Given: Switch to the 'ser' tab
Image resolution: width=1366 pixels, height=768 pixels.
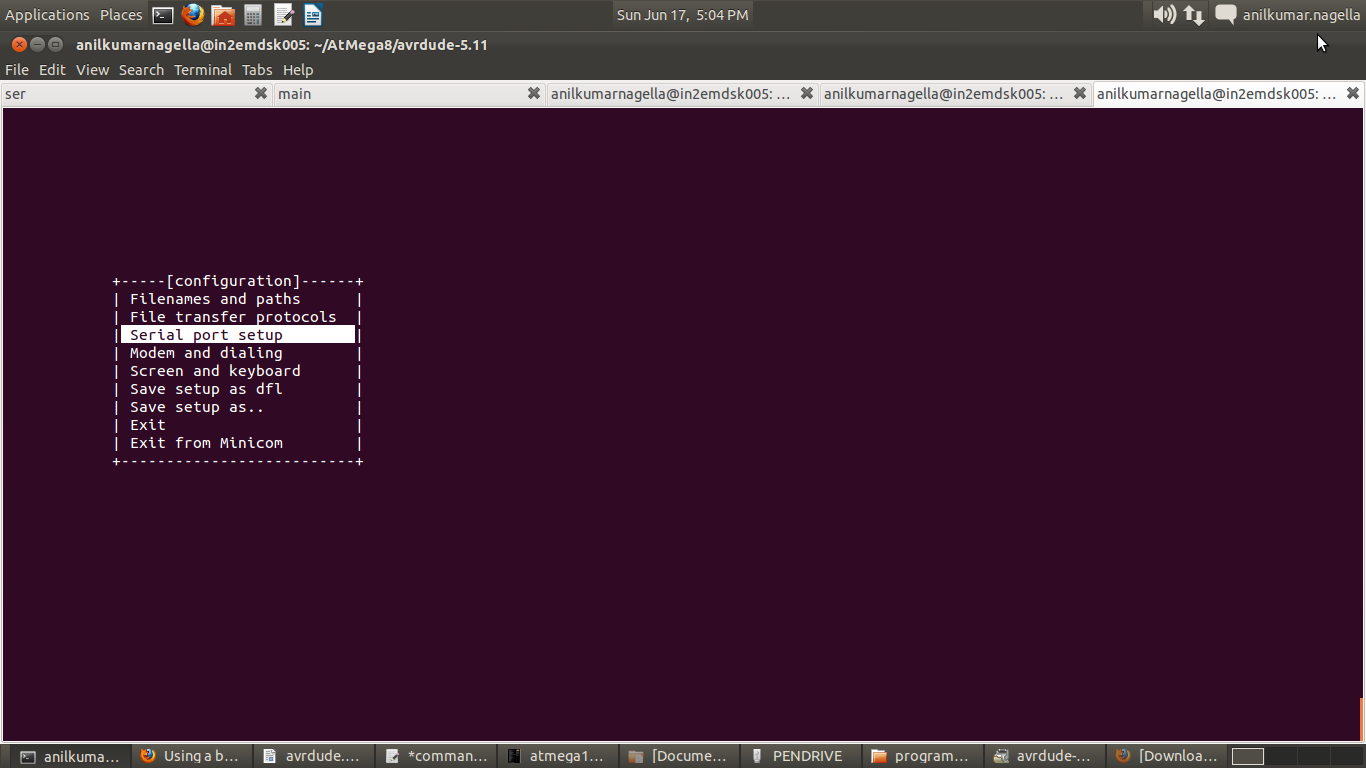Looking at the screenshot, I should tap(136, 94).
